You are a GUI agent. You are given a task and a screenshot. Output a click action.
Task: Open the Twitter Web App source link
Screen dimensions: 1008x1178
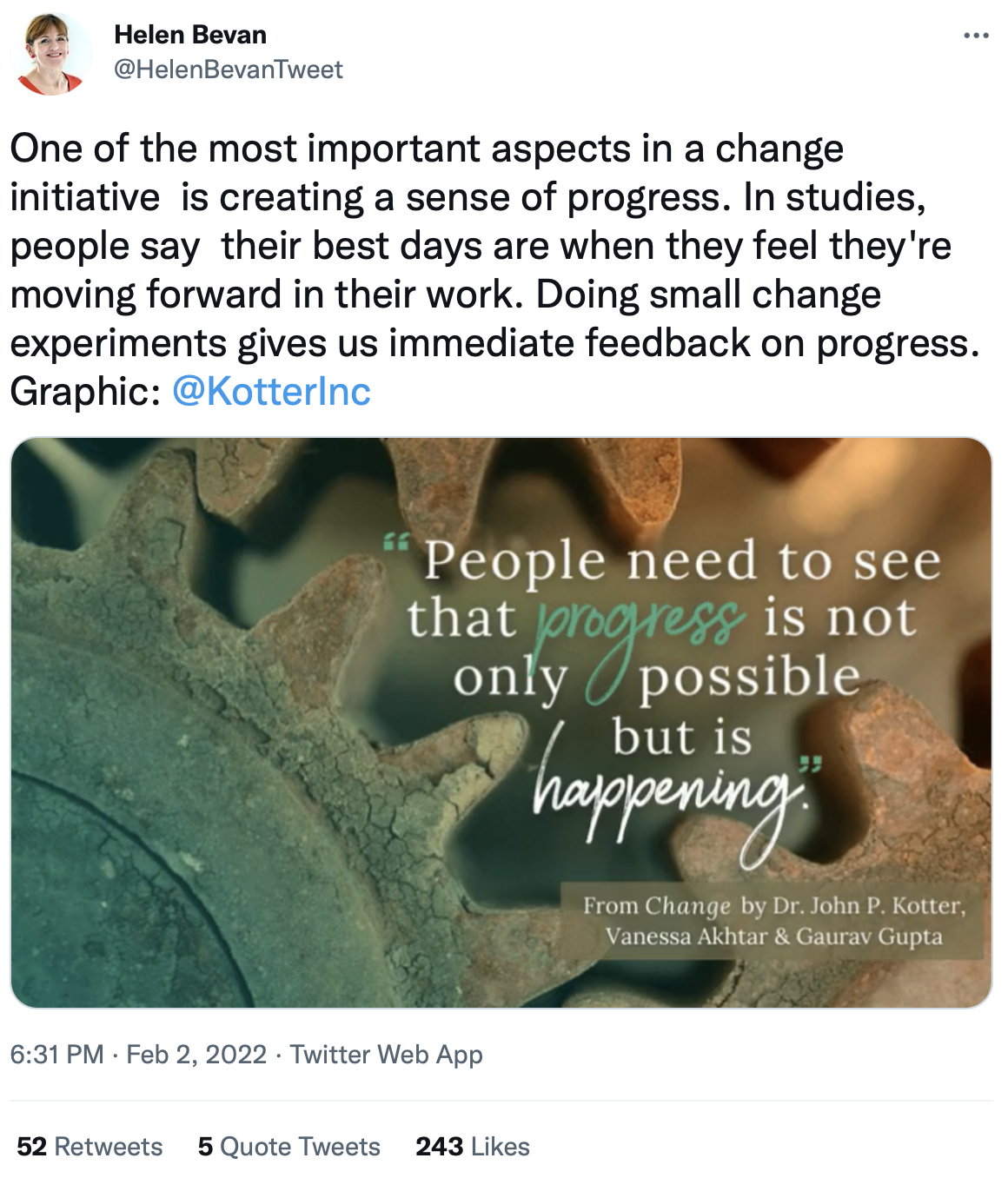386,1055
